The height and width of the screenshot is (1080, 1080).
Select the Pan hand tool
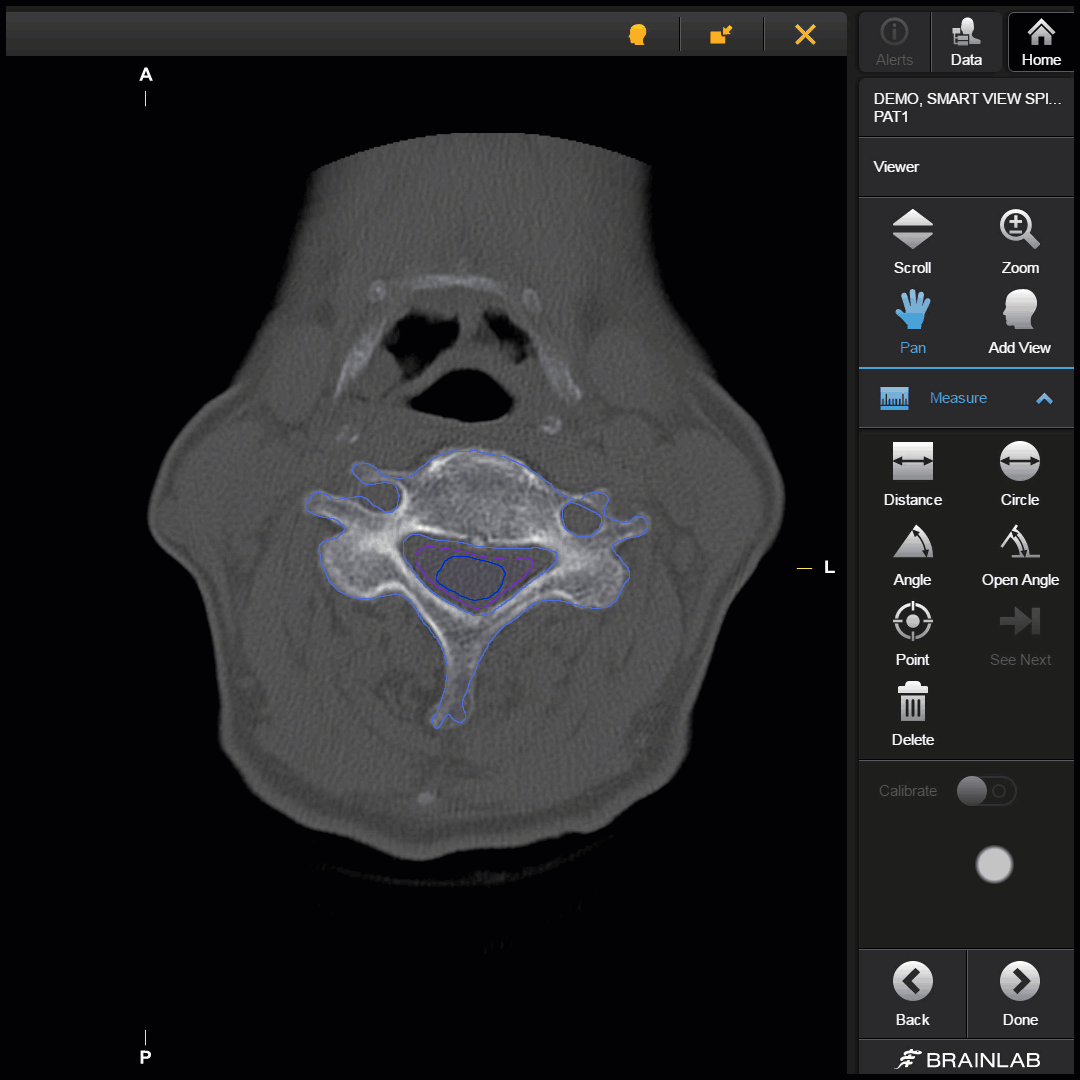click(x=912, y=322)
